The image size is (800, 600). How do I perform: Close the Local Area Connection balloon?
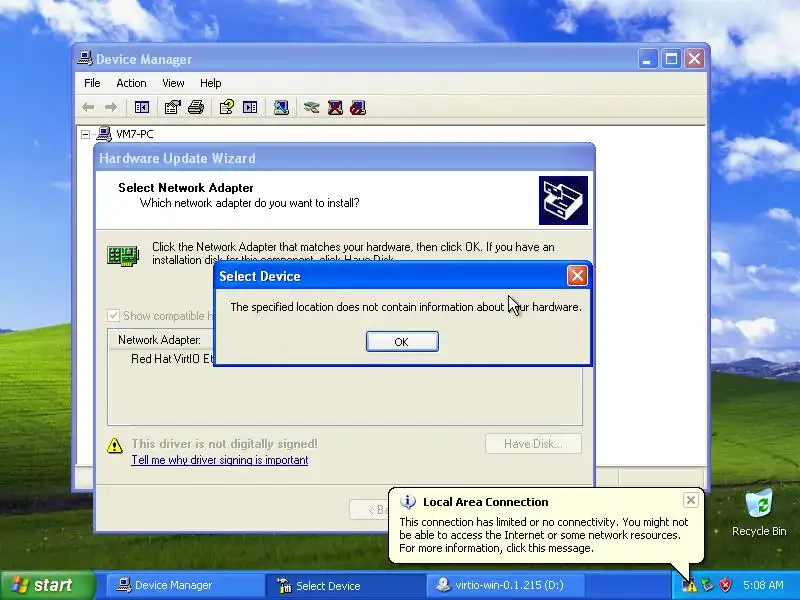pos(690,500)
